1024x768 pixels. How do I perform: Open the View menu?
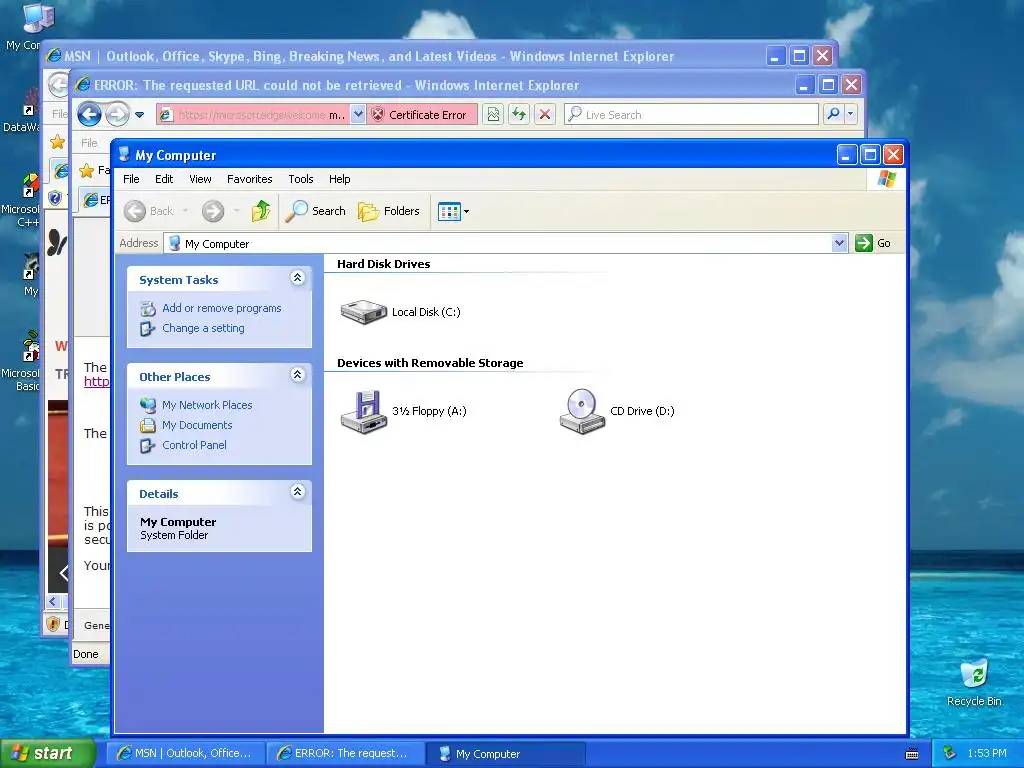coord(200,179)
